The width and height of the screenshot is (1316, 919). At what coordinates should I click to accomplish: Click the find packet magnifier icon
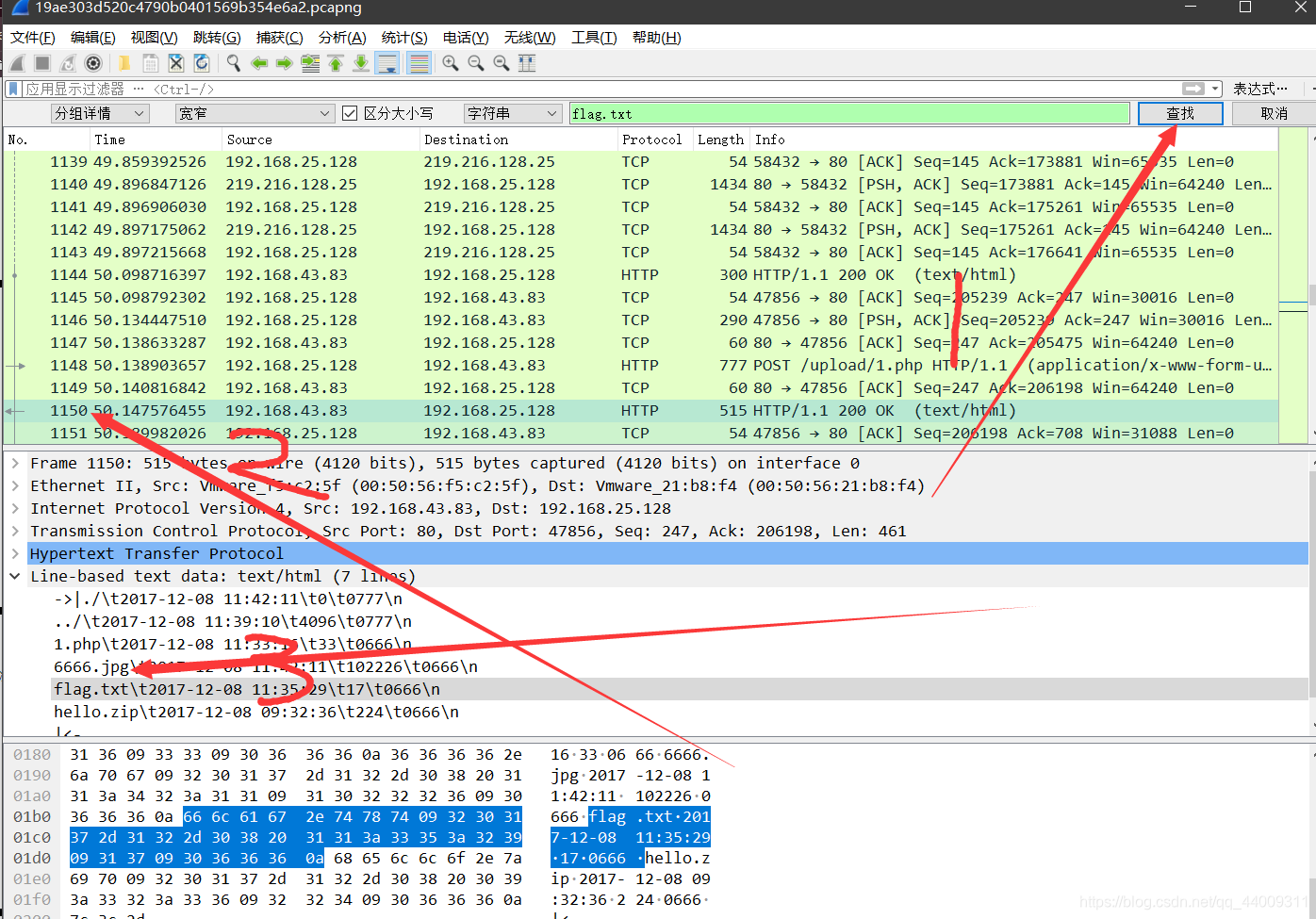(233, 63)
